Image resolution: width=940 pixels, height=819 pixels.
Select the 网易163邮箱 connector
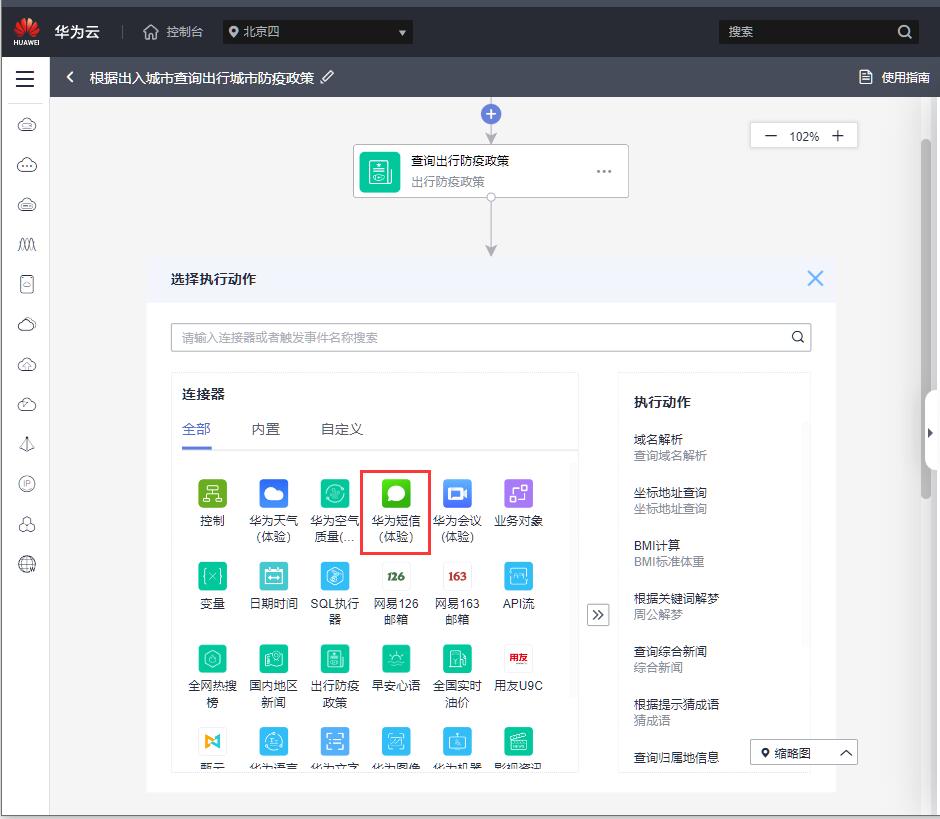(457, 594)
